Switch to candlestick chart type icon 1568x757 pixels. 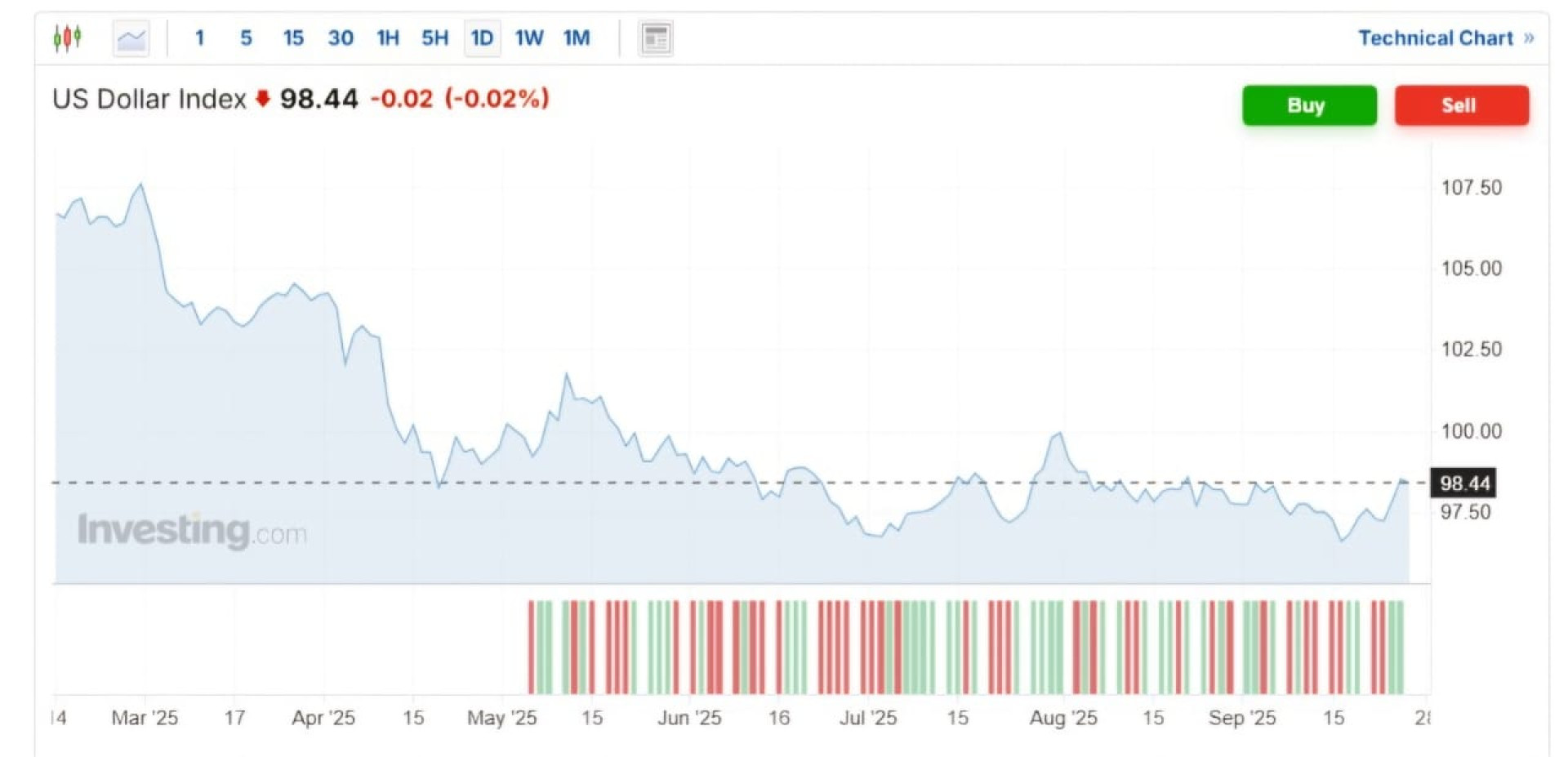pyautogui.click(x=67, y=38)
